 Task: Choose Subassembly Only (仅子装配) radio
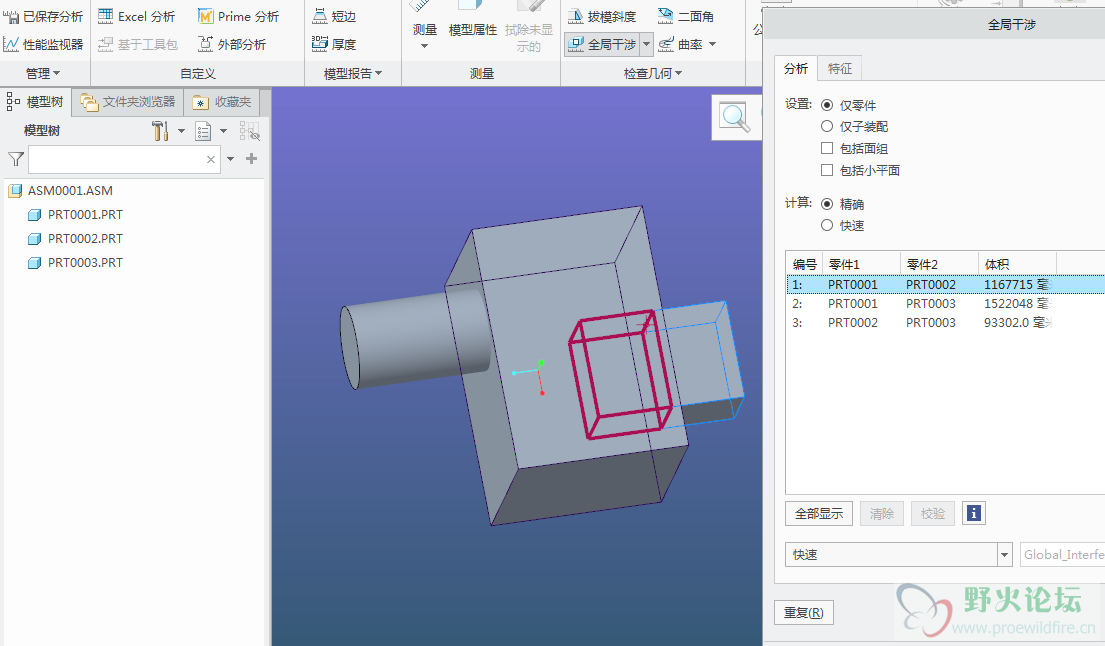pyautogui.click(x=827, y=126)
